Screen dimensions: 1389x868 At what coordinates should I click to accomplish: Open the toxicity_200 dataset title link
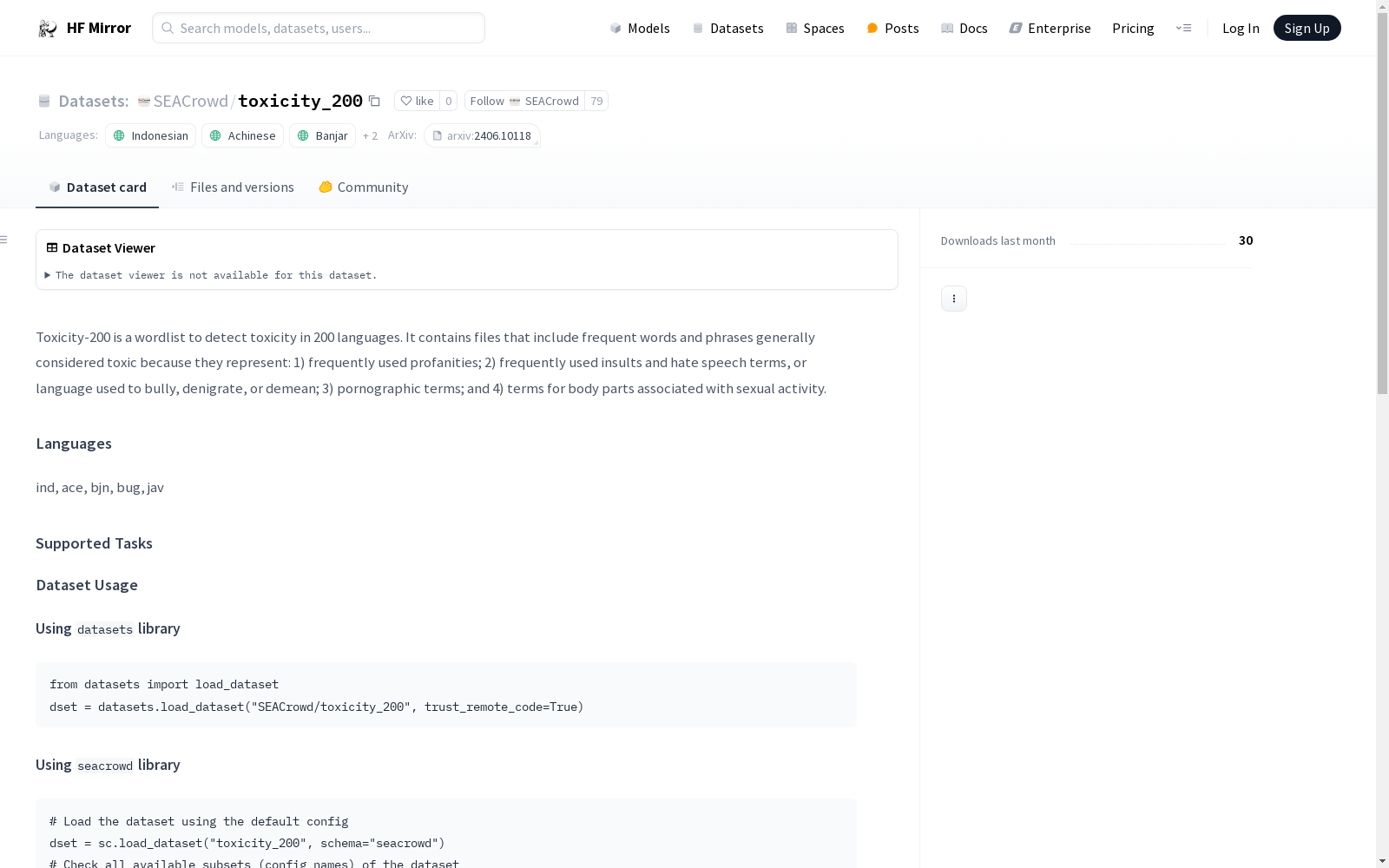[x=300, y=101]
